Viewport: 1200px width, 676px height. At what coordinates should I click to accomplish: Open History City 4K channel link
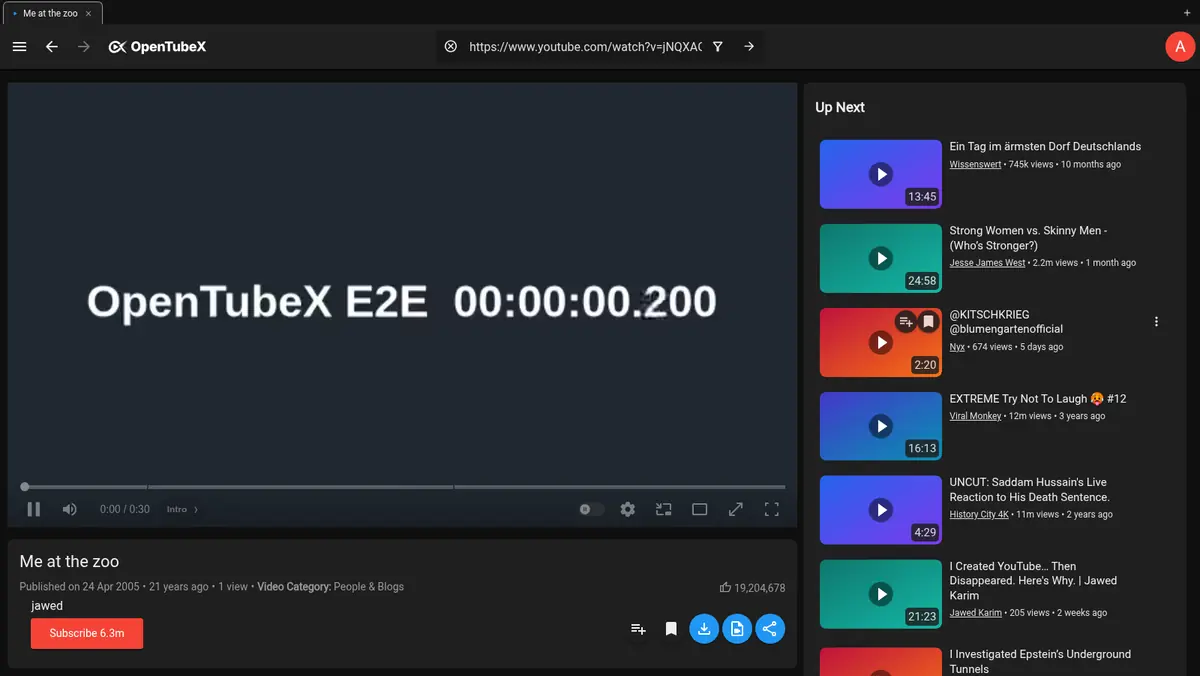(x=979, y=515)
